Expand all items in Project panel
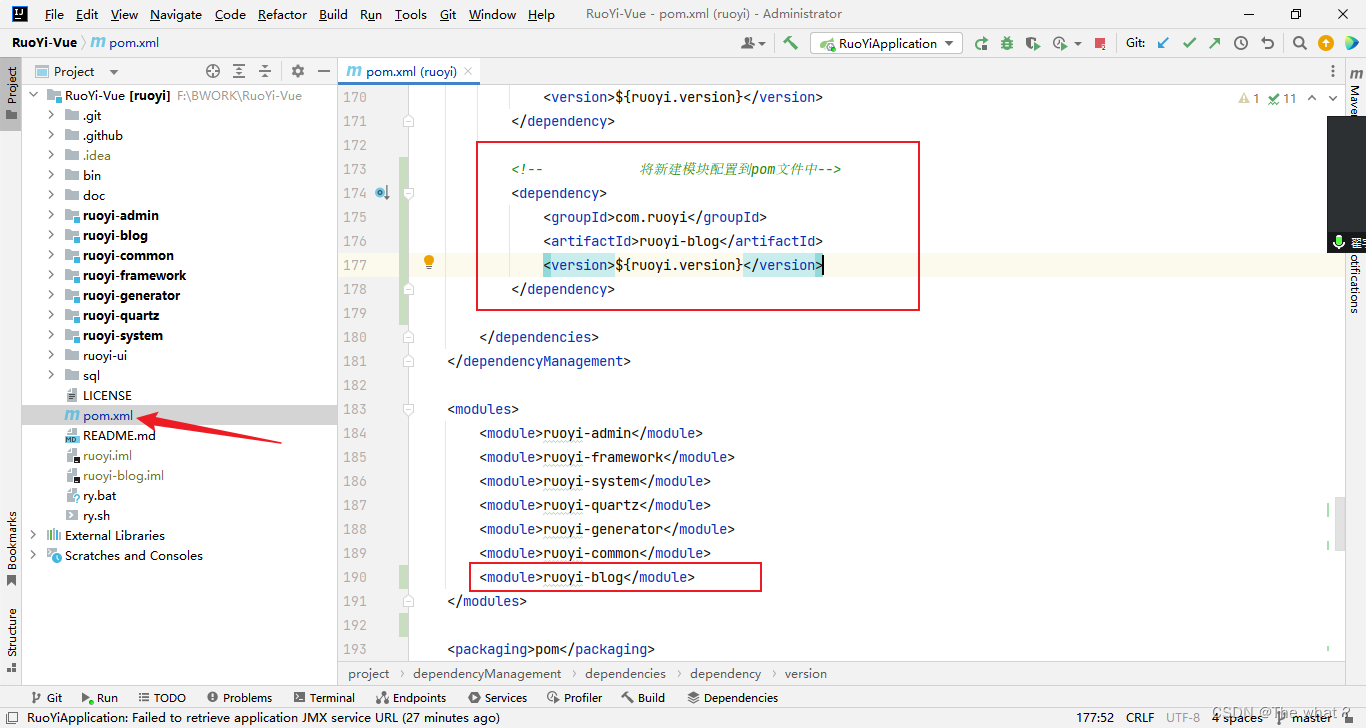The height and width of the screenshot is (728, 1366). click(239, 71)
